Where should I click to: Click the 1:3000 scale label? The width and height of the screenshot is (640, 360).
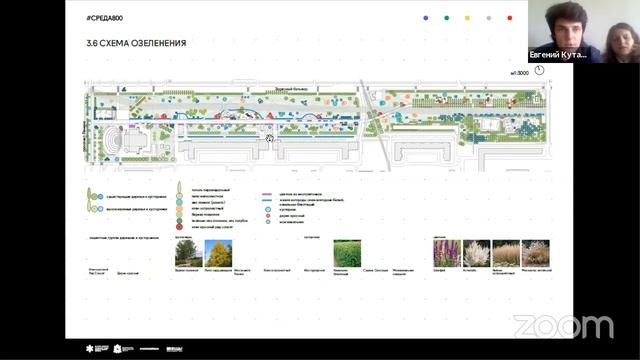coord(520,73)
